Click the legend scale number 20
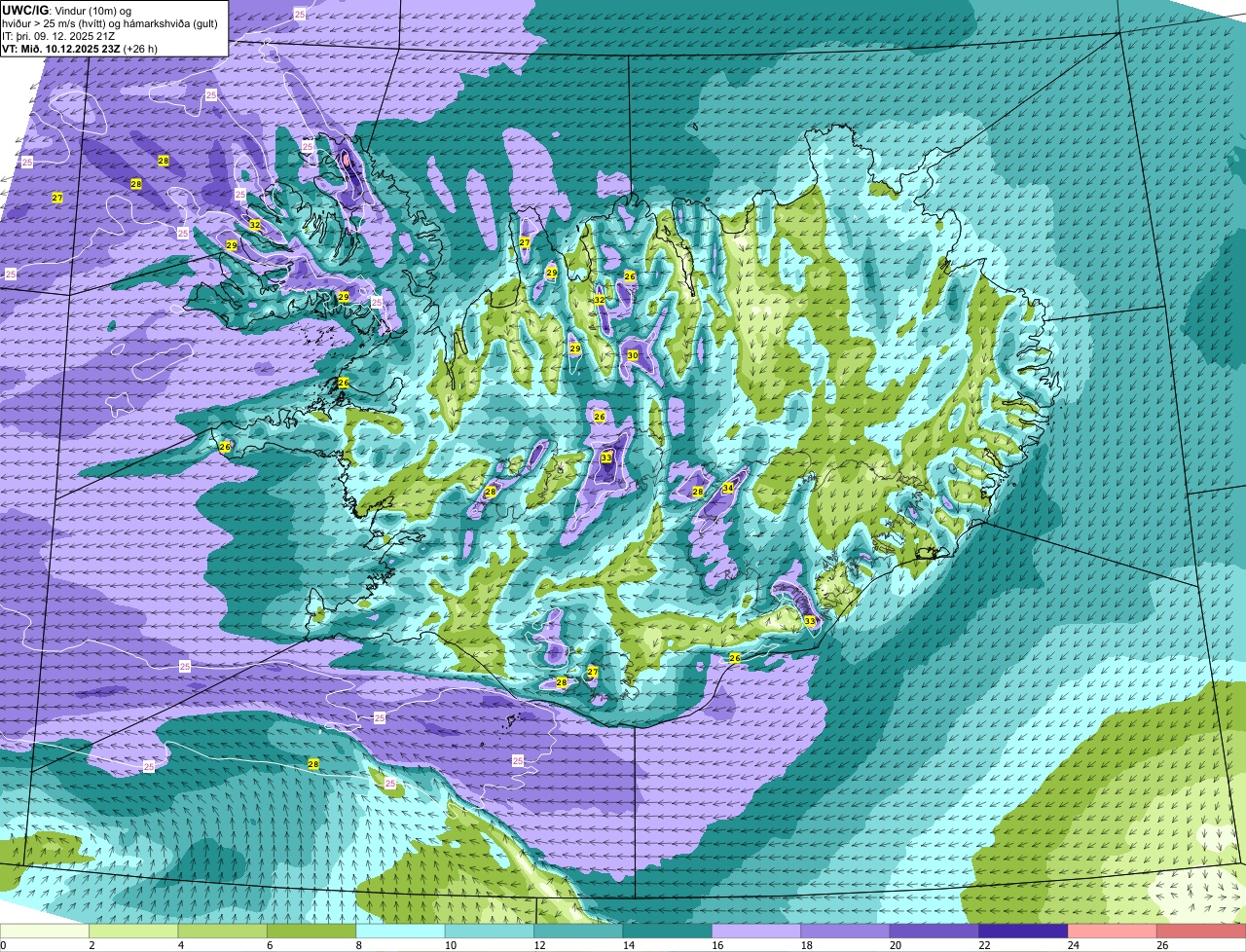This screenshot has height=952, width=1246. tap(898, 945)
